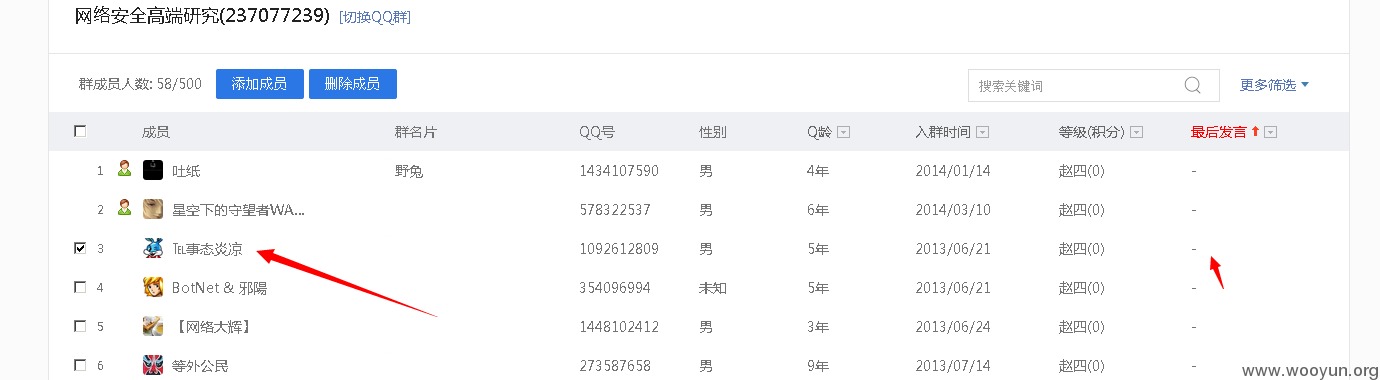Tick checkbox for row 5
This screenshot has height=380, width=1380.
[x=80, y=326]
